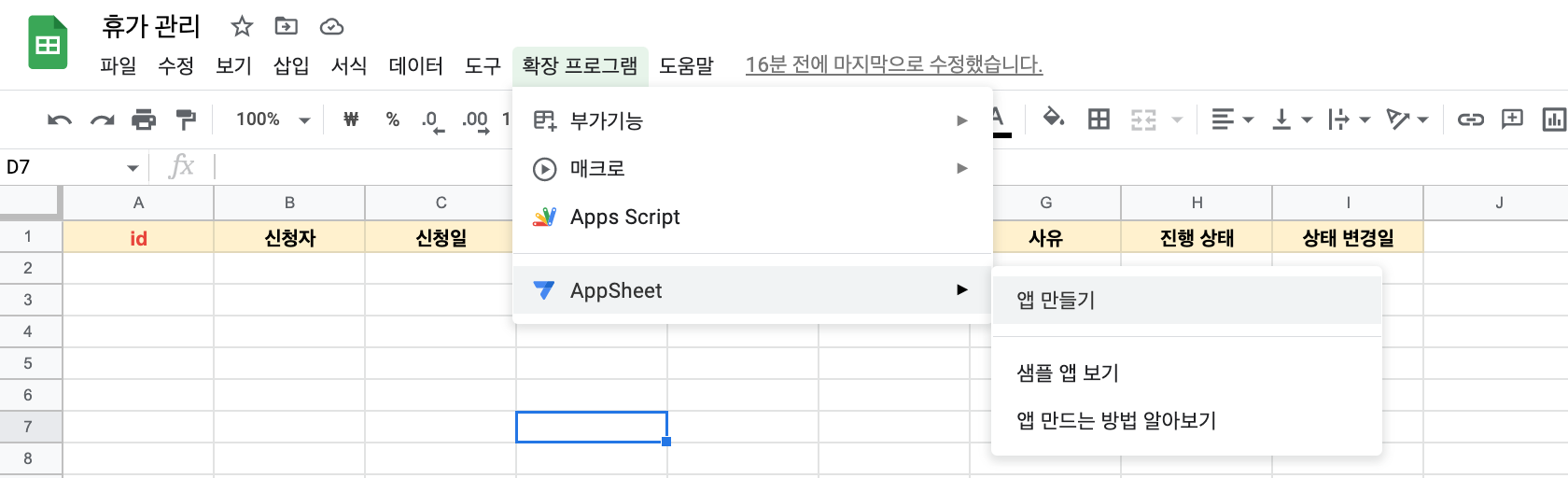Open the 삽입 menu
This screenshot has height=478, width=1568.
pos(291,65)
